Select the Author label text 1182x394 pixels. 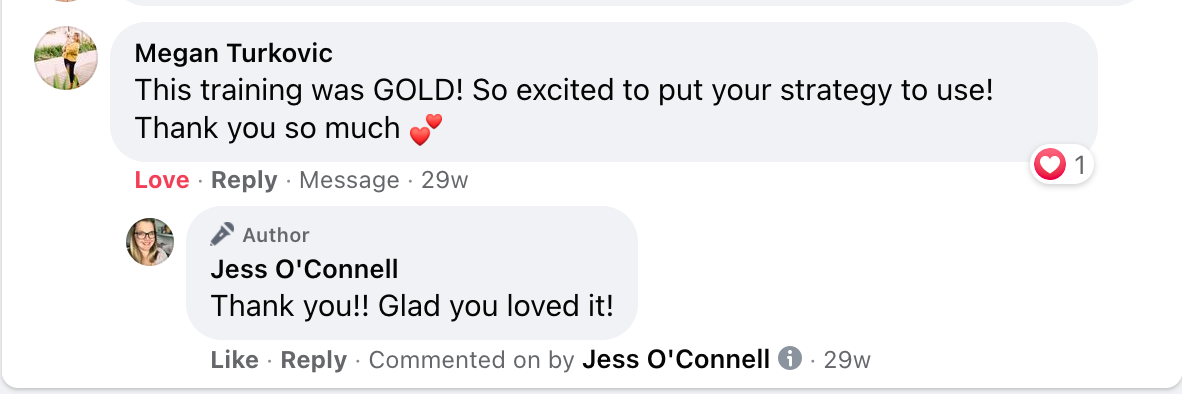pyautogui.click(x=276, y=235)
